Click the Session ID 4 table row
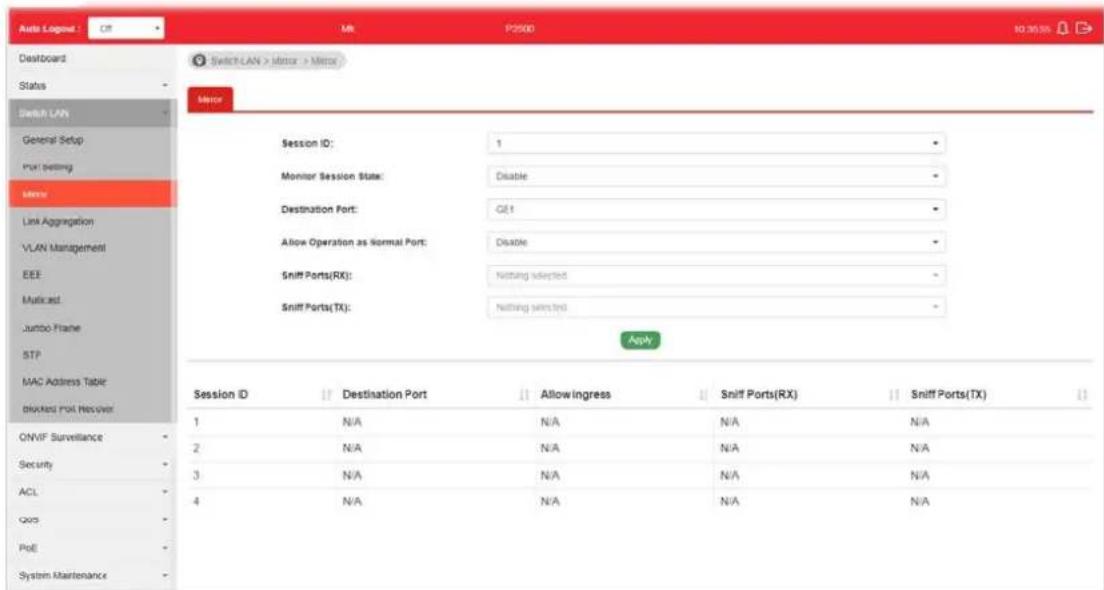 (x=640, y=502)
